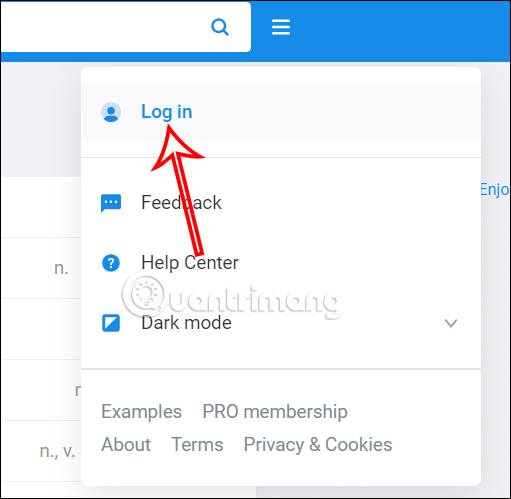Open the Feedback menu entry
This screenshot has height=499, width=511.
click(281, 203)
